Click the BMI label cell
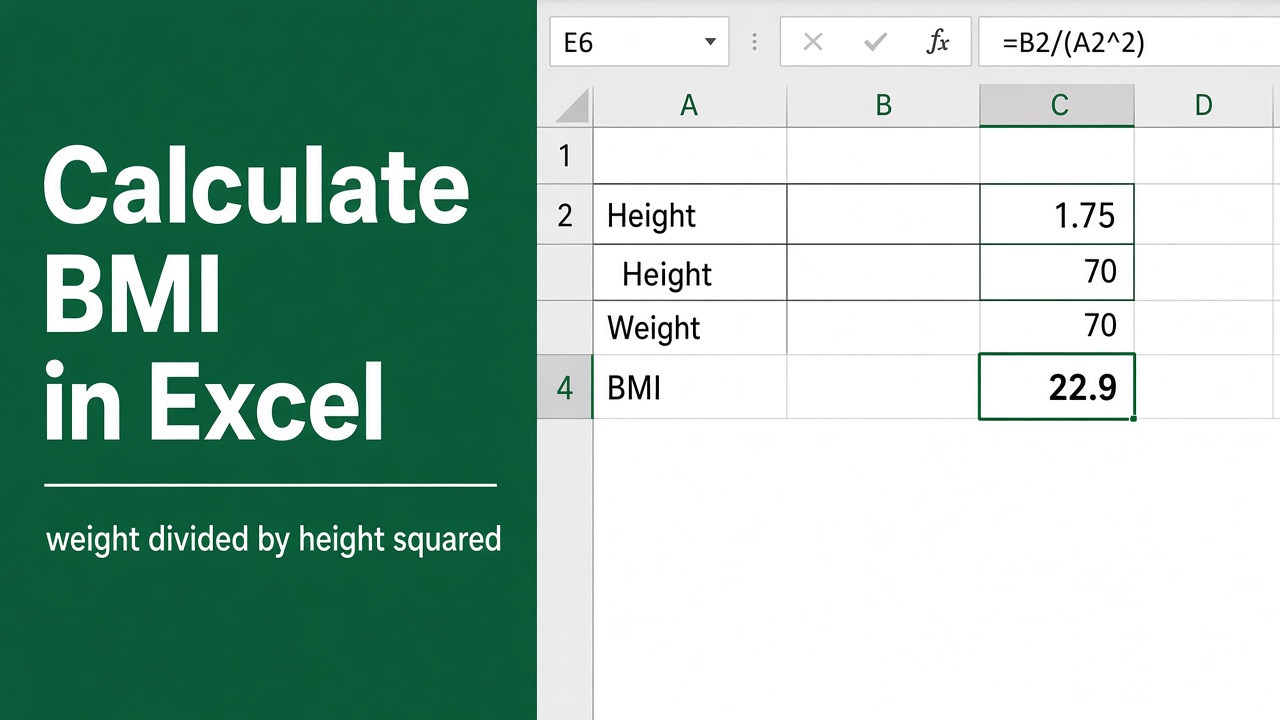This screenshot has width=1280, height=720. pyautogui.click(x=689, y=387)
